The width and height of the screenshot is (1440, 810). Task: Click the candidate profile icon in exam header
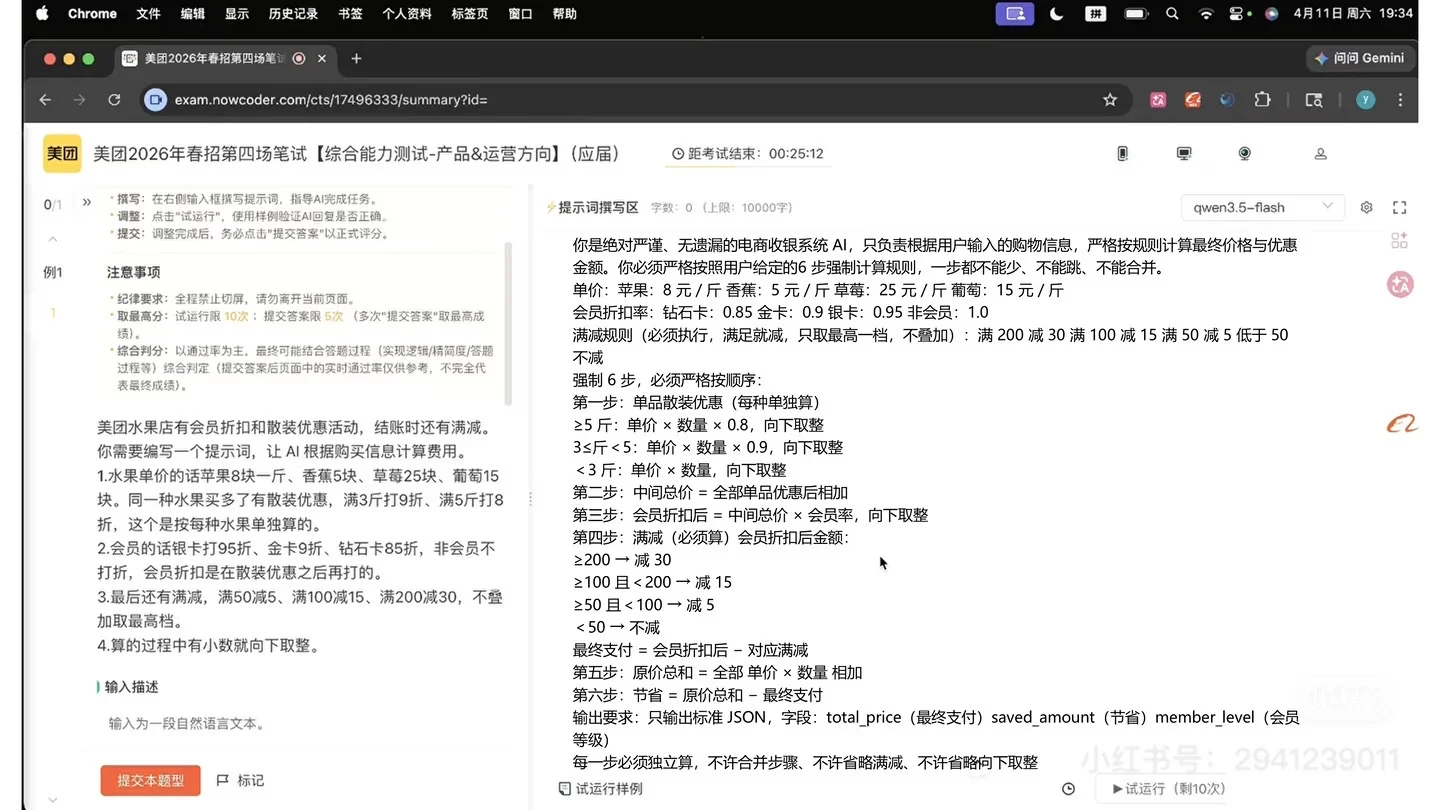[x=1320, y=153]
